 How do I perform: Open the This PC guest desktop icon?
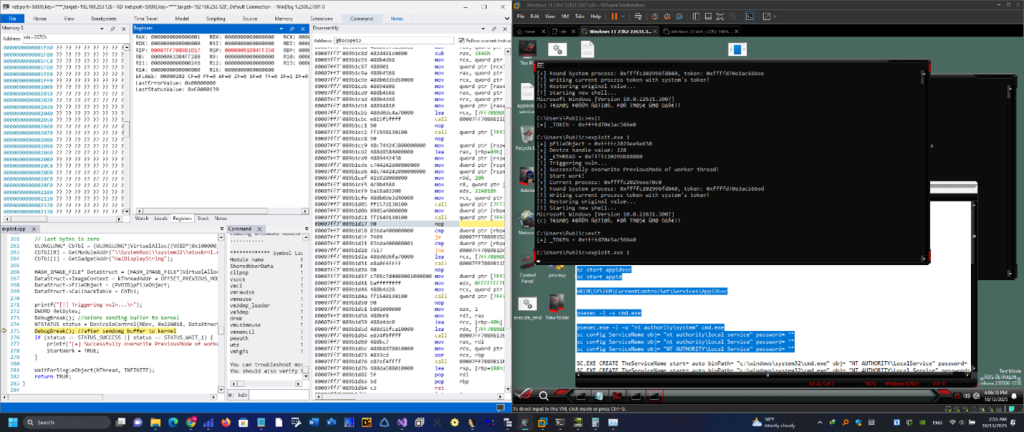(x=526, y=51)
